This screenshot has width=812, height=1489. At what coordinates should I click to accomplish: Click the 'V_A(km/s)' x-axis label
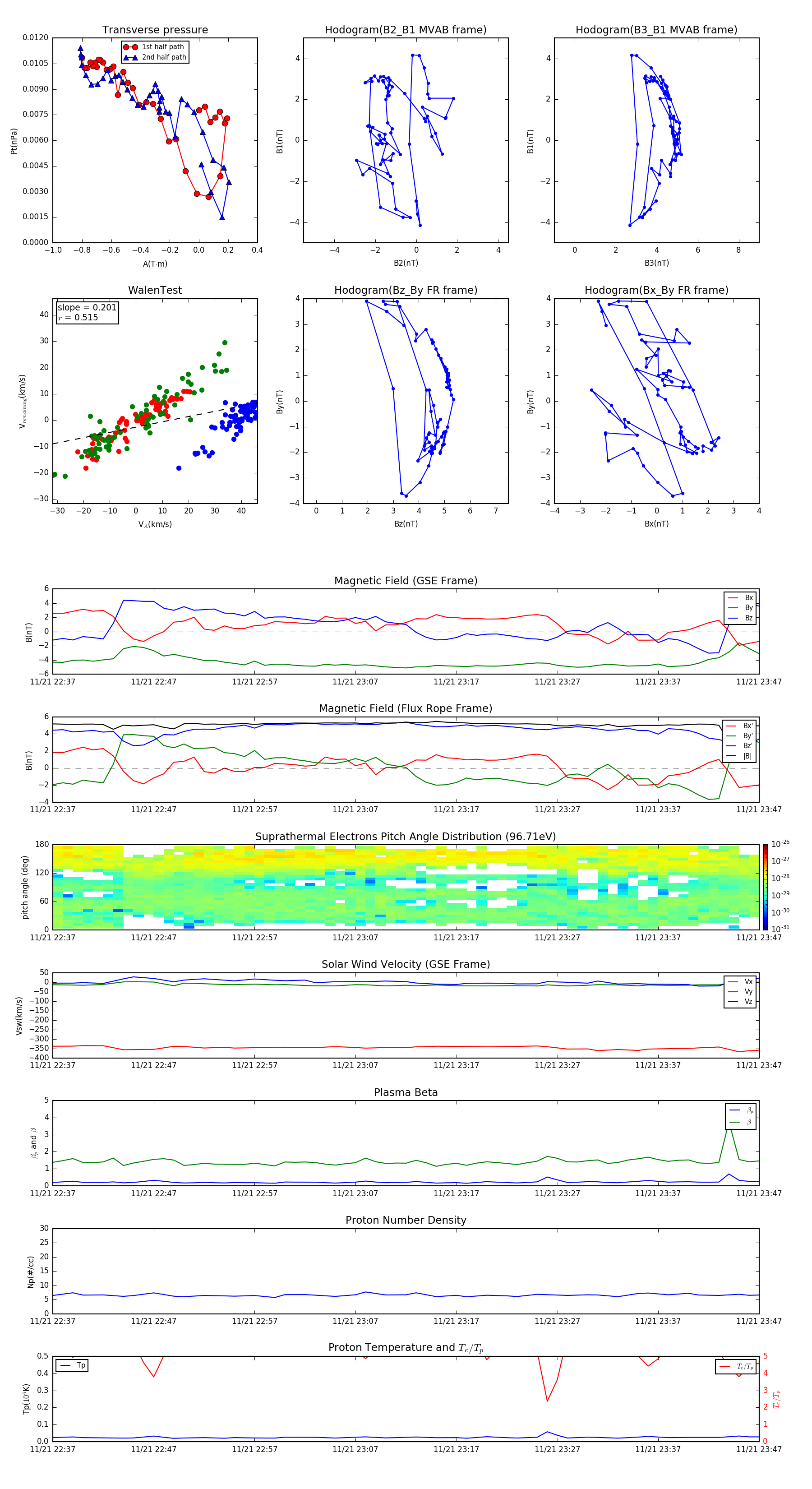[x=155, y=524]
